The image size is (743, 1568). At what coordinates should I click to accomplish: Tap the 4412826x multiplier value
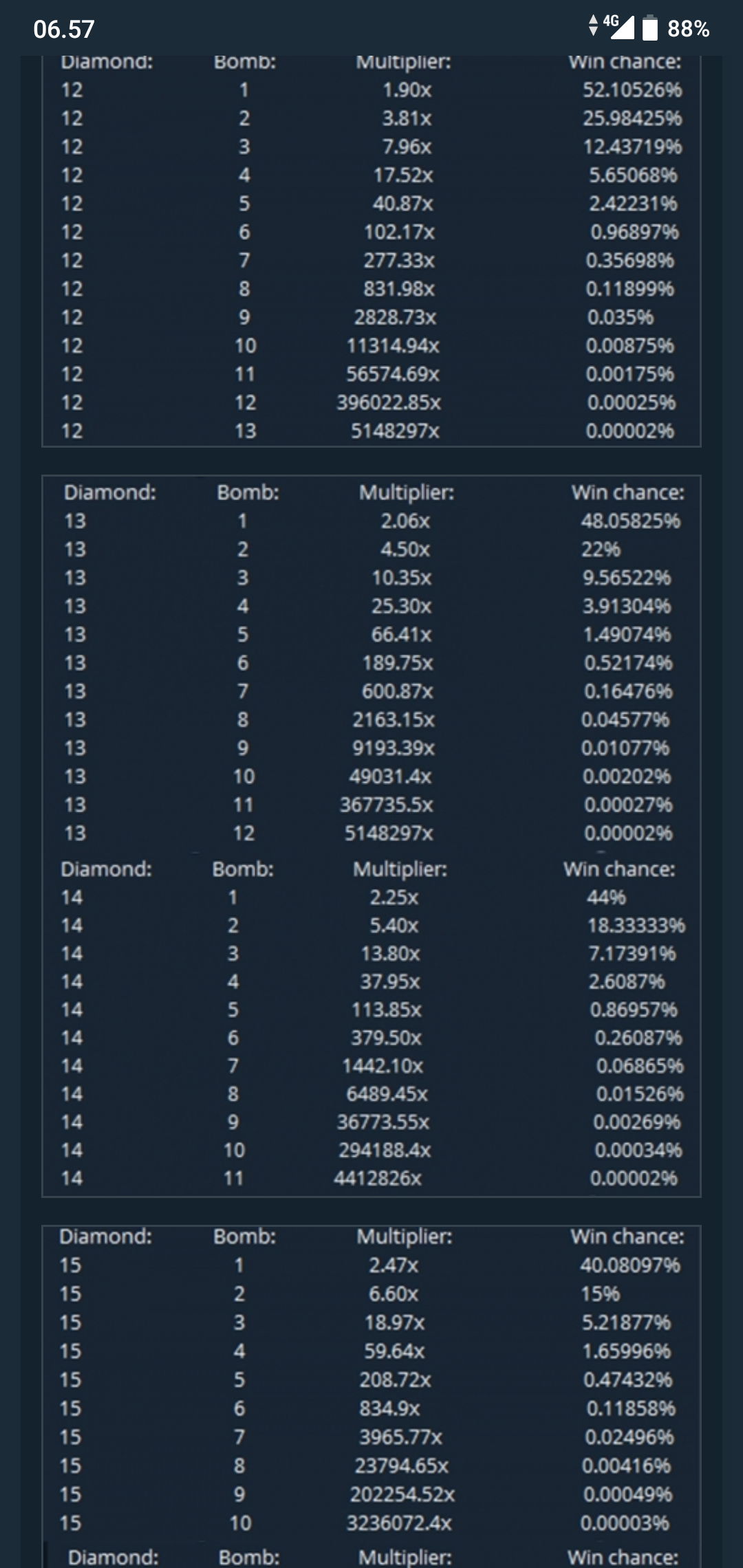377,1178
